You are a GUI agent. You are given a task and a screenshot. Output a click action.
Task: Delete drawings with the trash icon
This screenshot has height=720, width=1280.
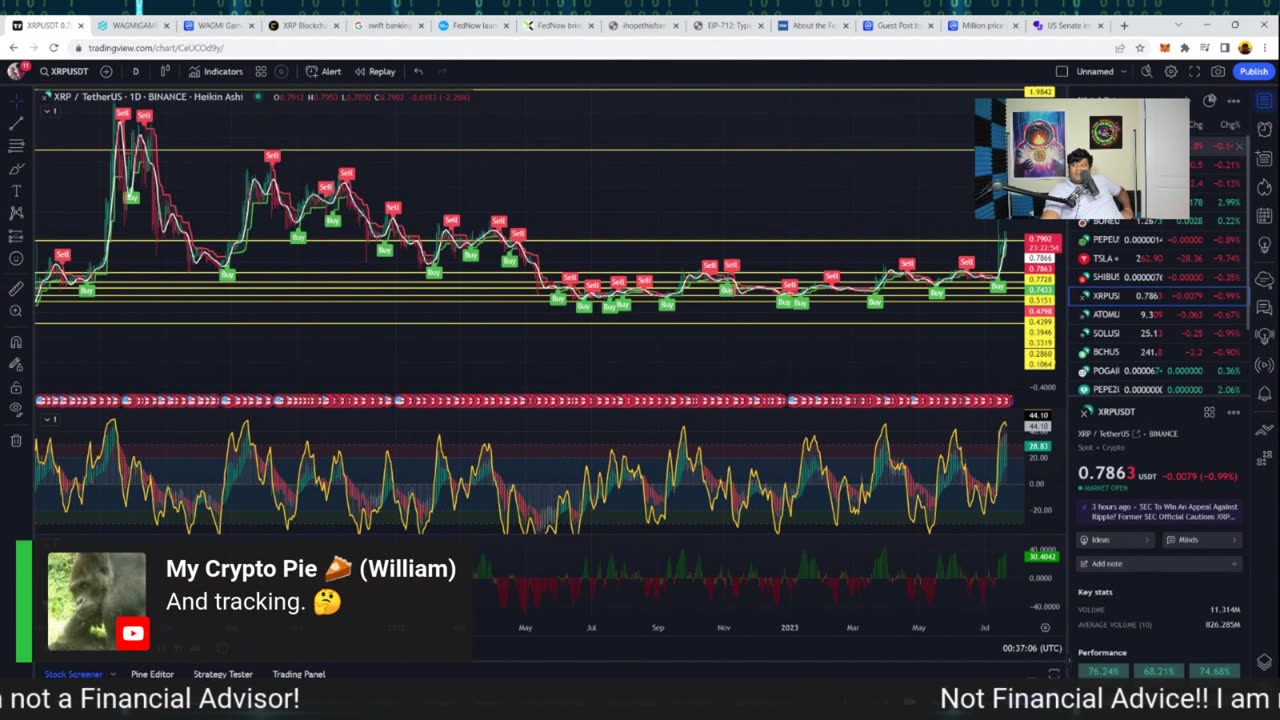(16, 440)
